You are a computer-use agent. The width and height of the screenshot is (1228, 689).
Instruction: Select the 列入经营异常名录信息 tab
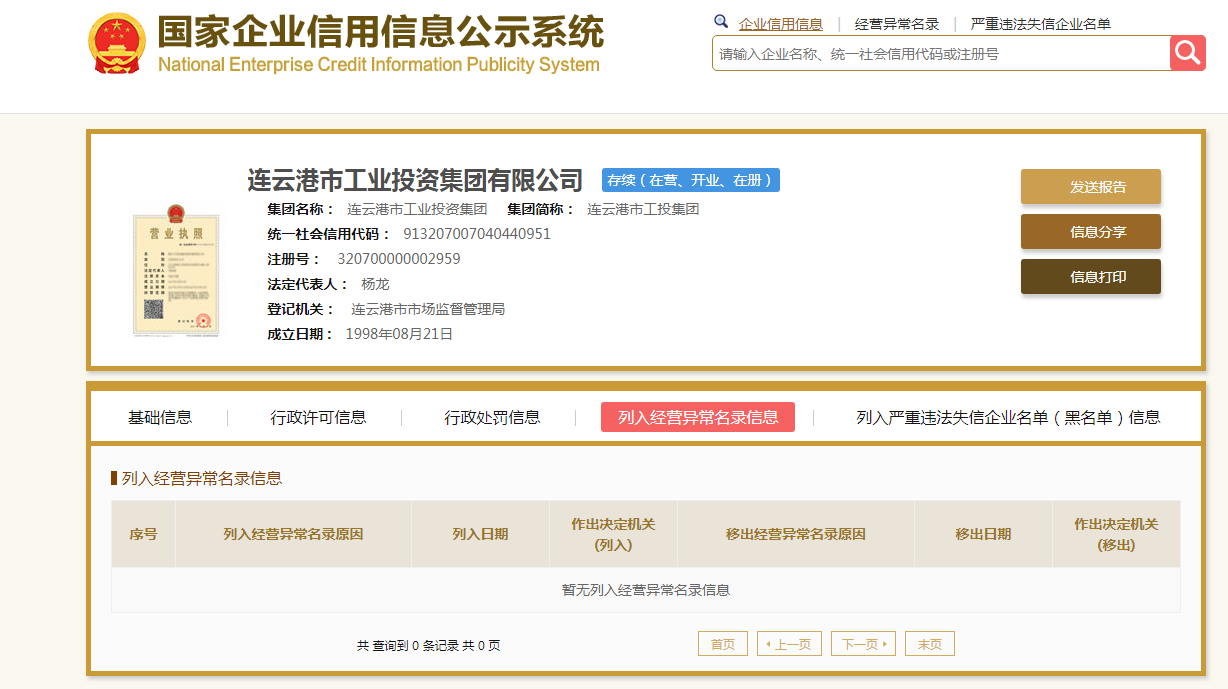coord(697,417)
